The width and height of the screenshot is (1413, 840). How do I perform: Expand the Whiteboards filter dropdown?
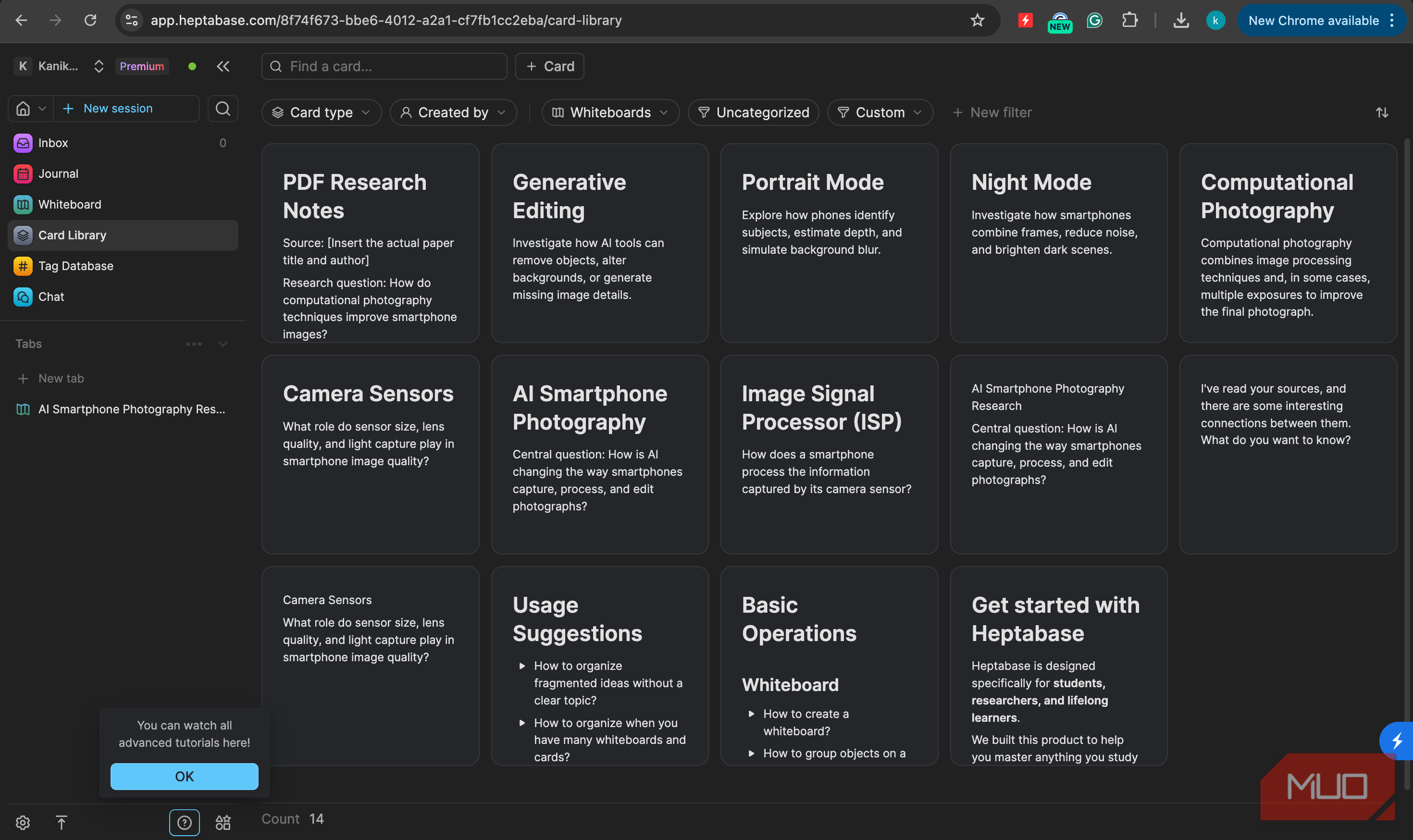tap(610, 112)
